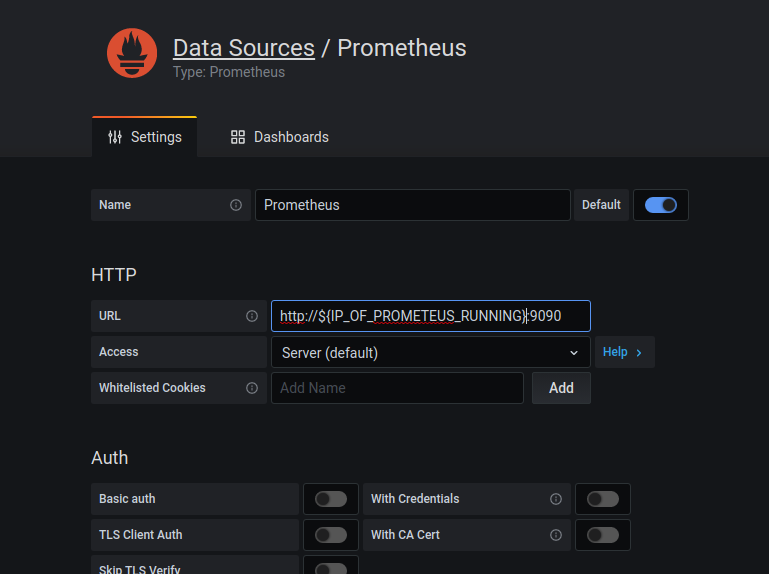Open the Settings tab
This screenshot has height=574, width=769.
[x=145, y=137]
